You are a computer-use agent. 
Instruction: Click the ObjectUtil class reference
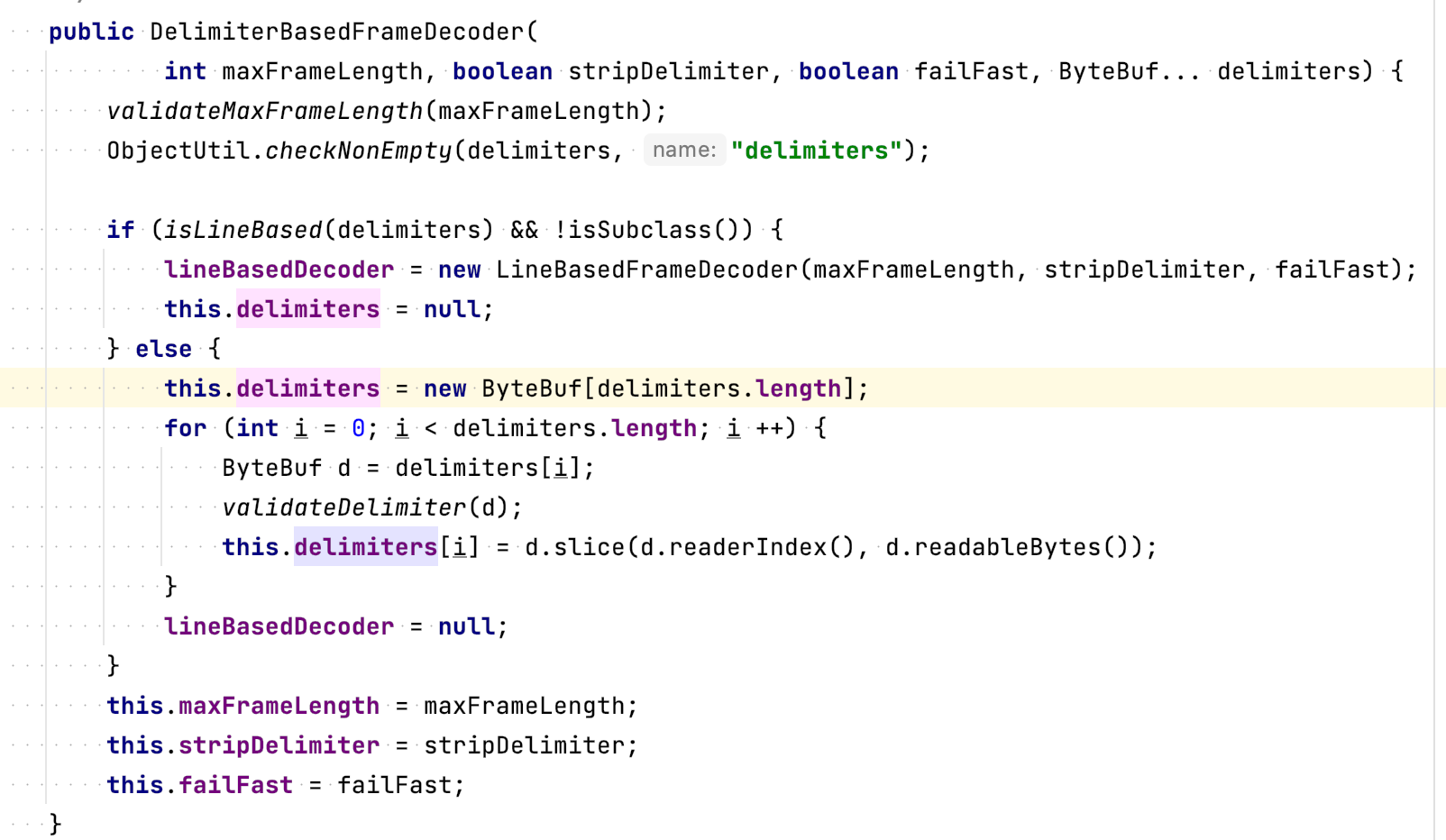[178, 151]
